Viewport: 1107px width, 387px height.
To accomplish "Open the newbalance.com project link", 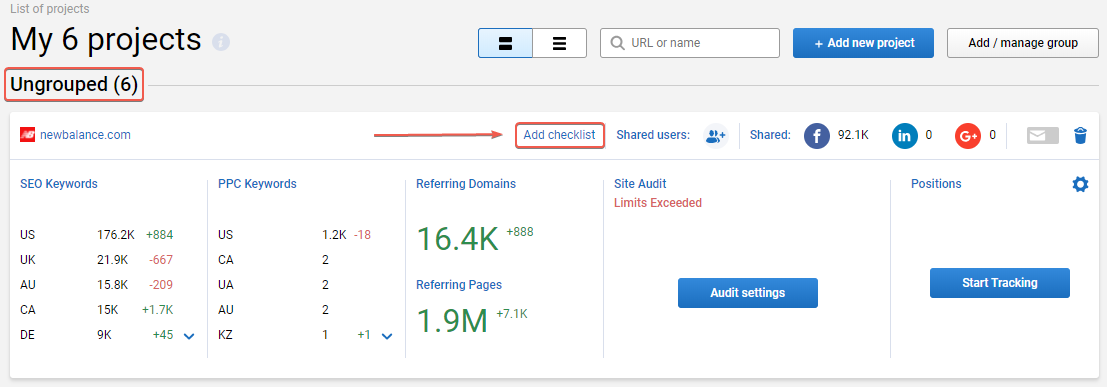I will point(85,135).
